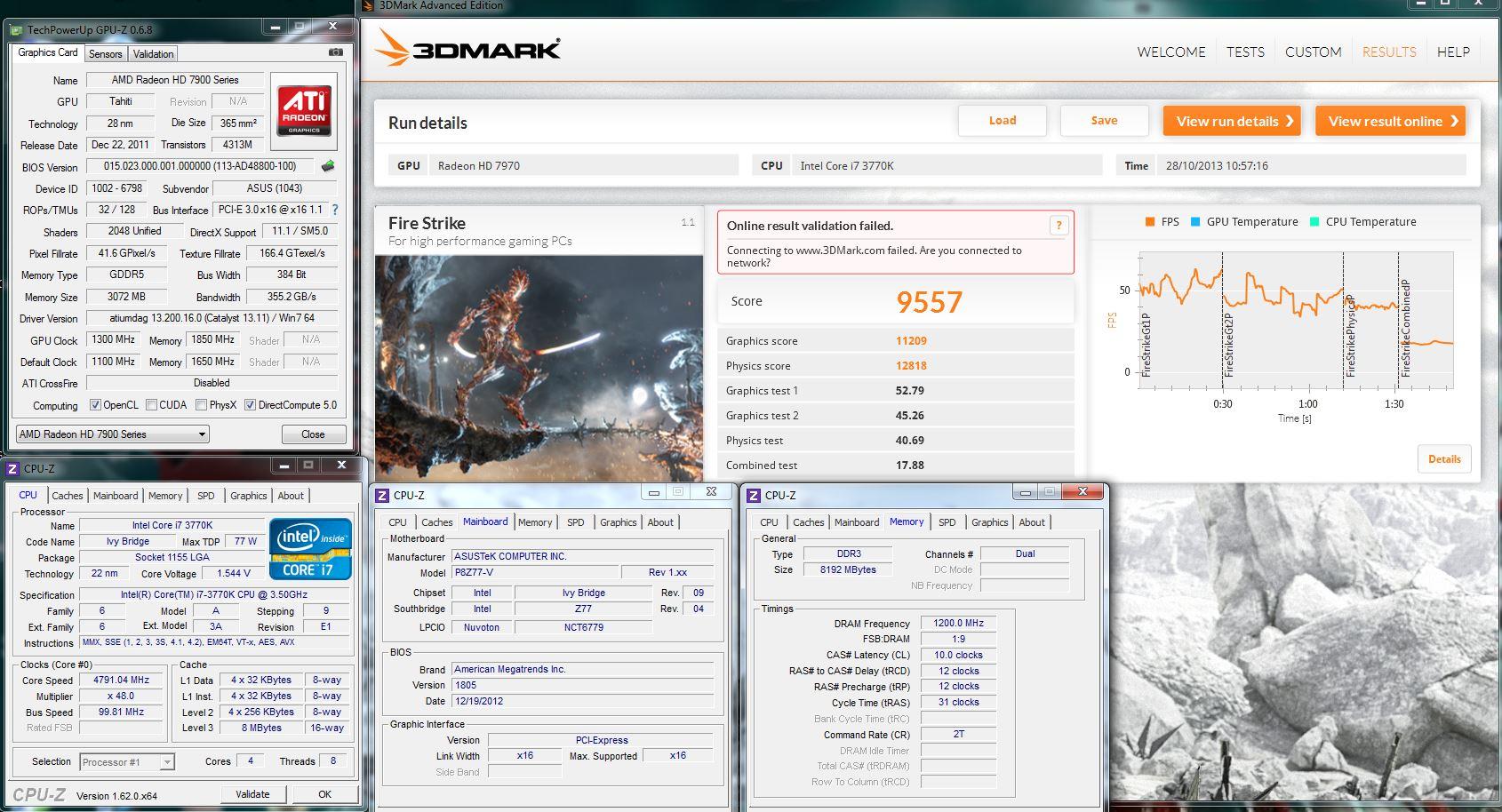Click the FireStrikeCombinedP chart marker line
The width and height of the screenshot is (1502, 812).
(x=1398, y=320)
